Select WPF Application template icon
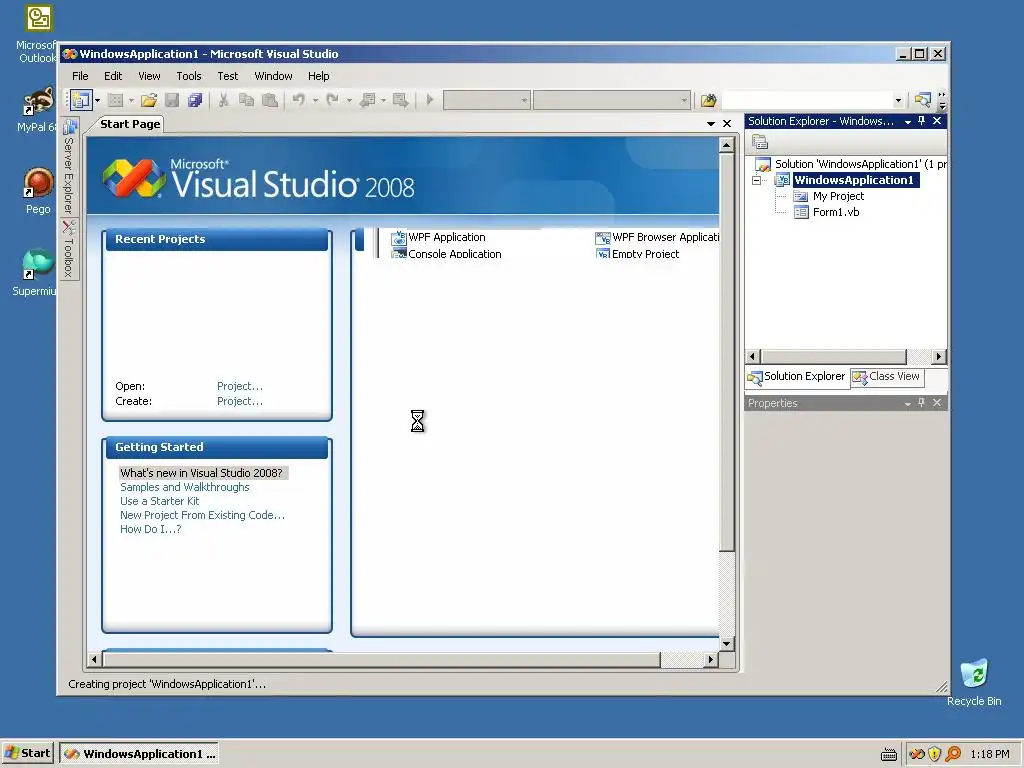 pos(398,238)
